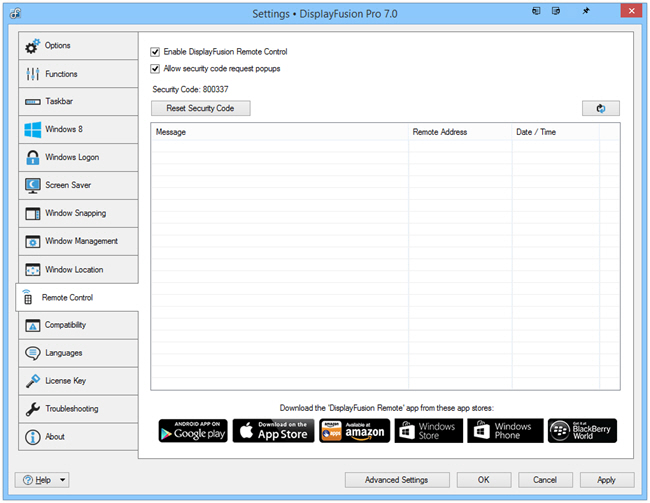This screenshot has height=503, width=650.
Task: Click the pin window icon in title bar
Action: (x=586, y=11)
